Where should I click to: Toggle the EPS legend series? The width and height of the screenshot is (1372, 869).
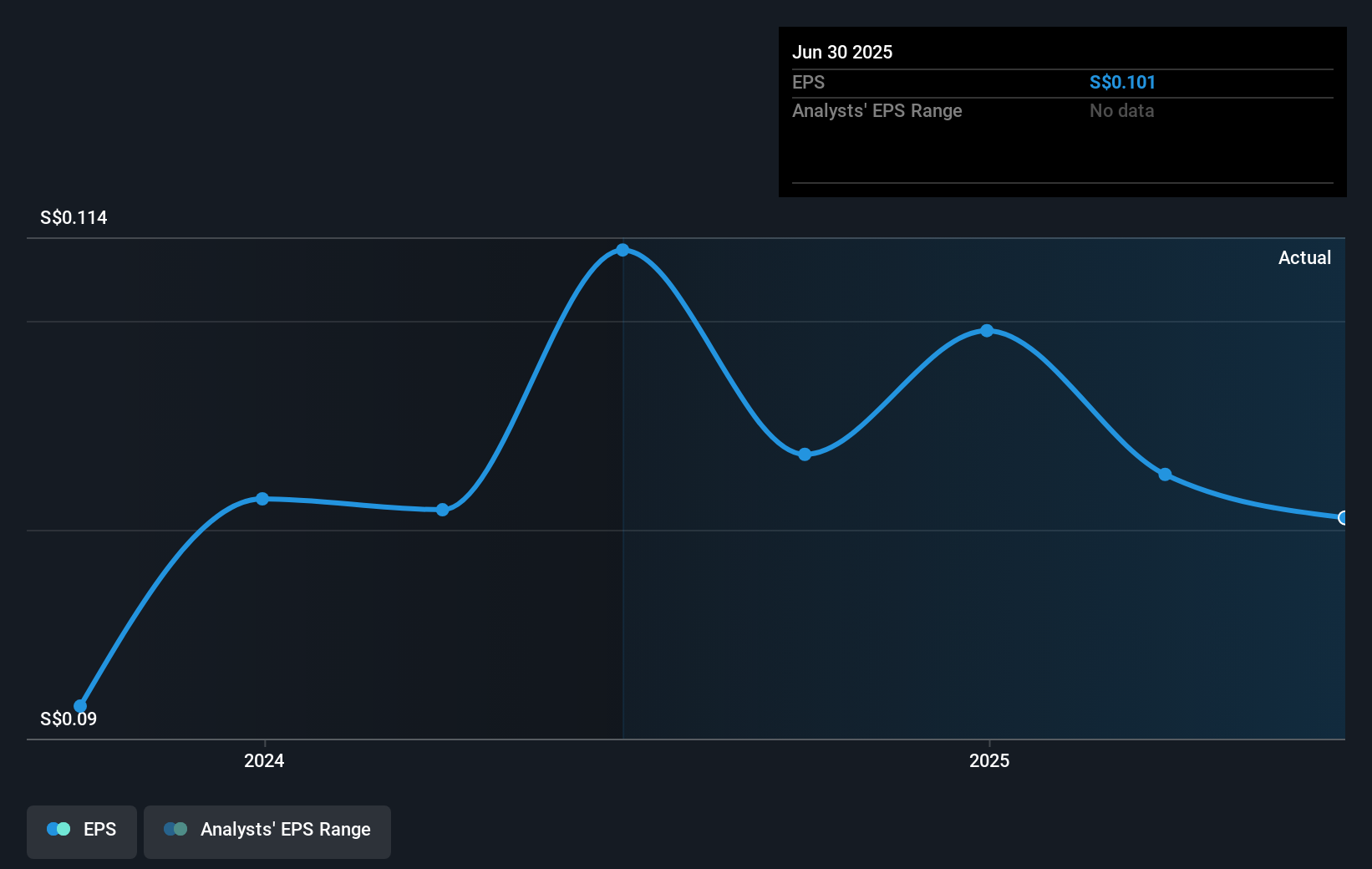82,831
